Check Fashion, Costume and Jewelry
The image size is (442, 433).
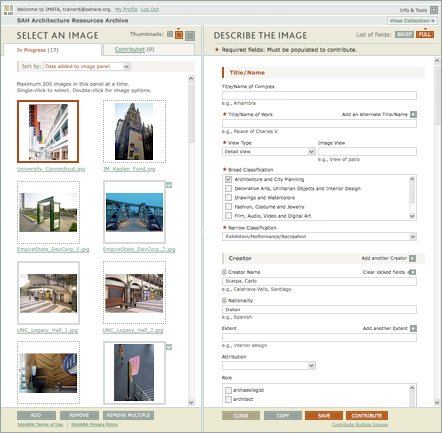tap(228, 207)
